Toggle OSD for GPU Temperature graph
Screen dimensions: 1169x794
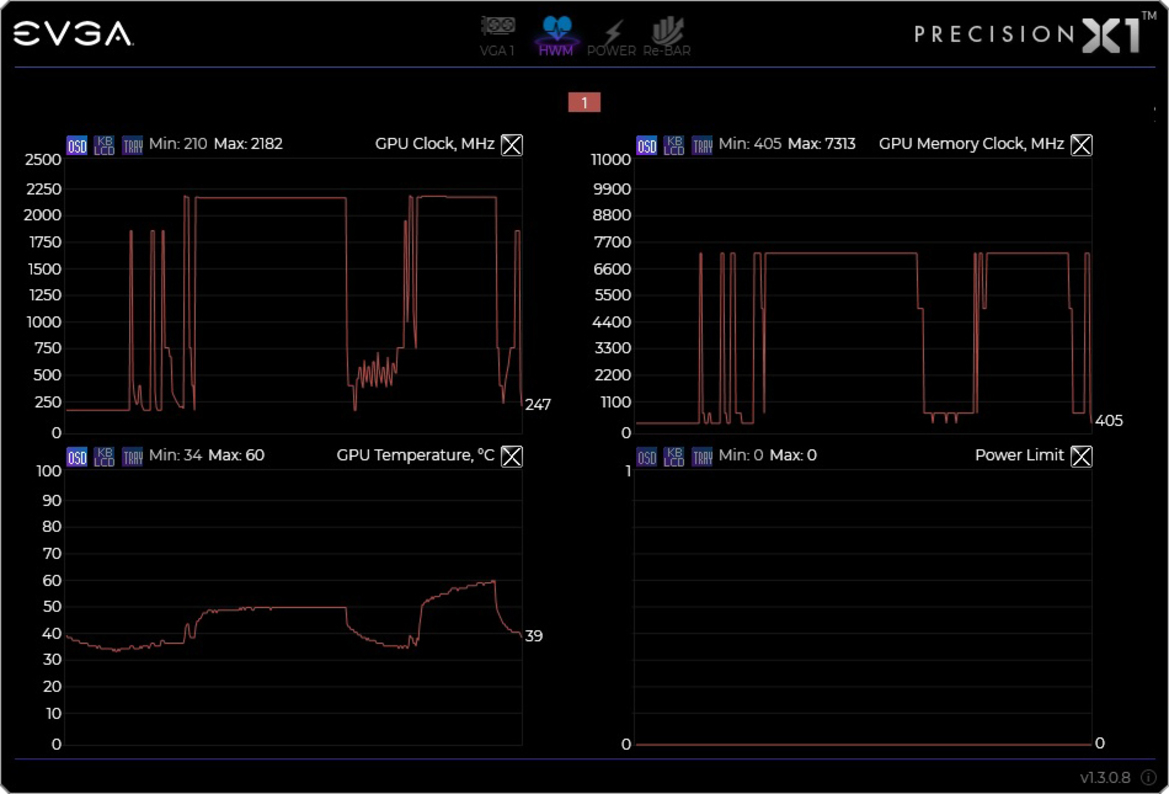click(77, 456)
